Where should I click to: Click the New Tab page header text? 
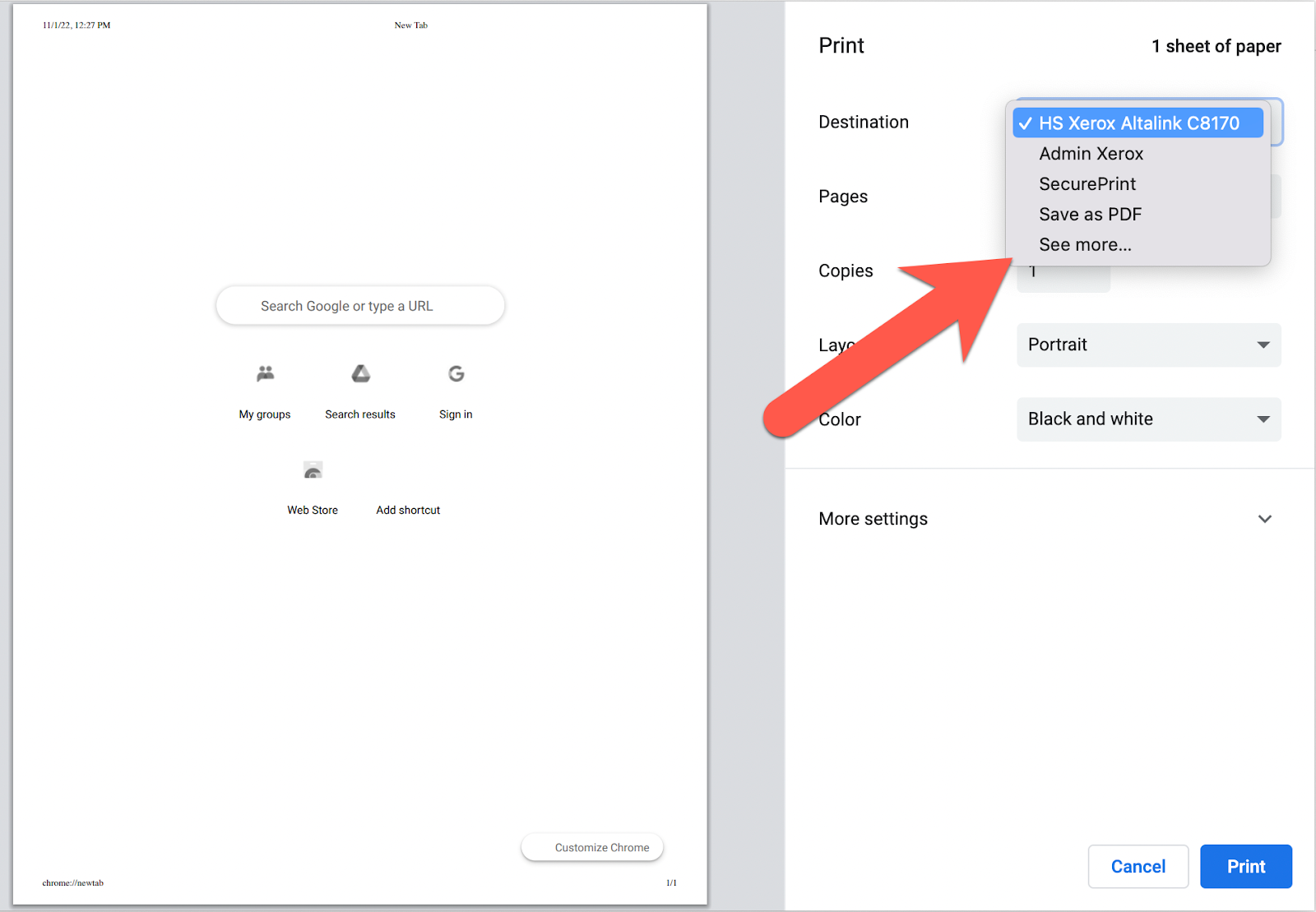pyautogui.click(x=411, y=25)
